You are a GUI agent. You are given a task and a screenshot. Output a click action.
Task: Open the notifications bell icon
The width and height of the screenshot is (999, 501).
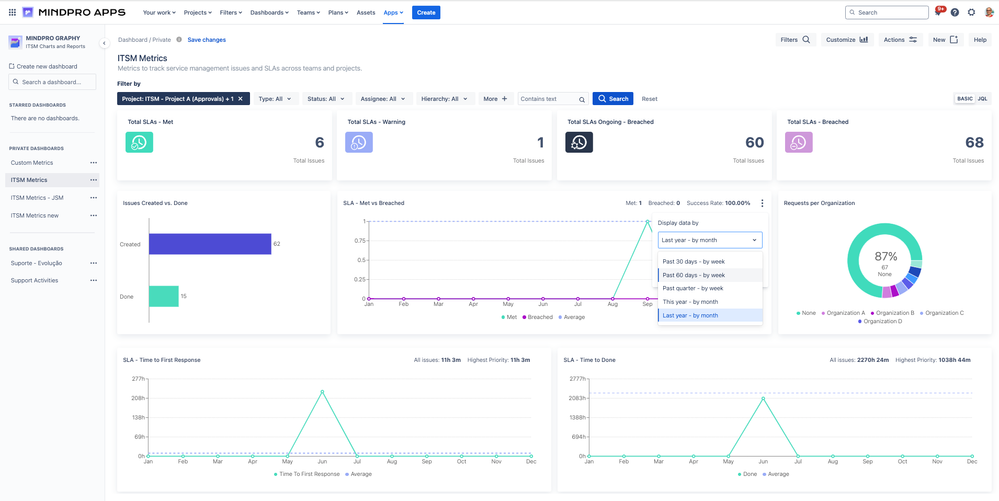coord(938,12)
